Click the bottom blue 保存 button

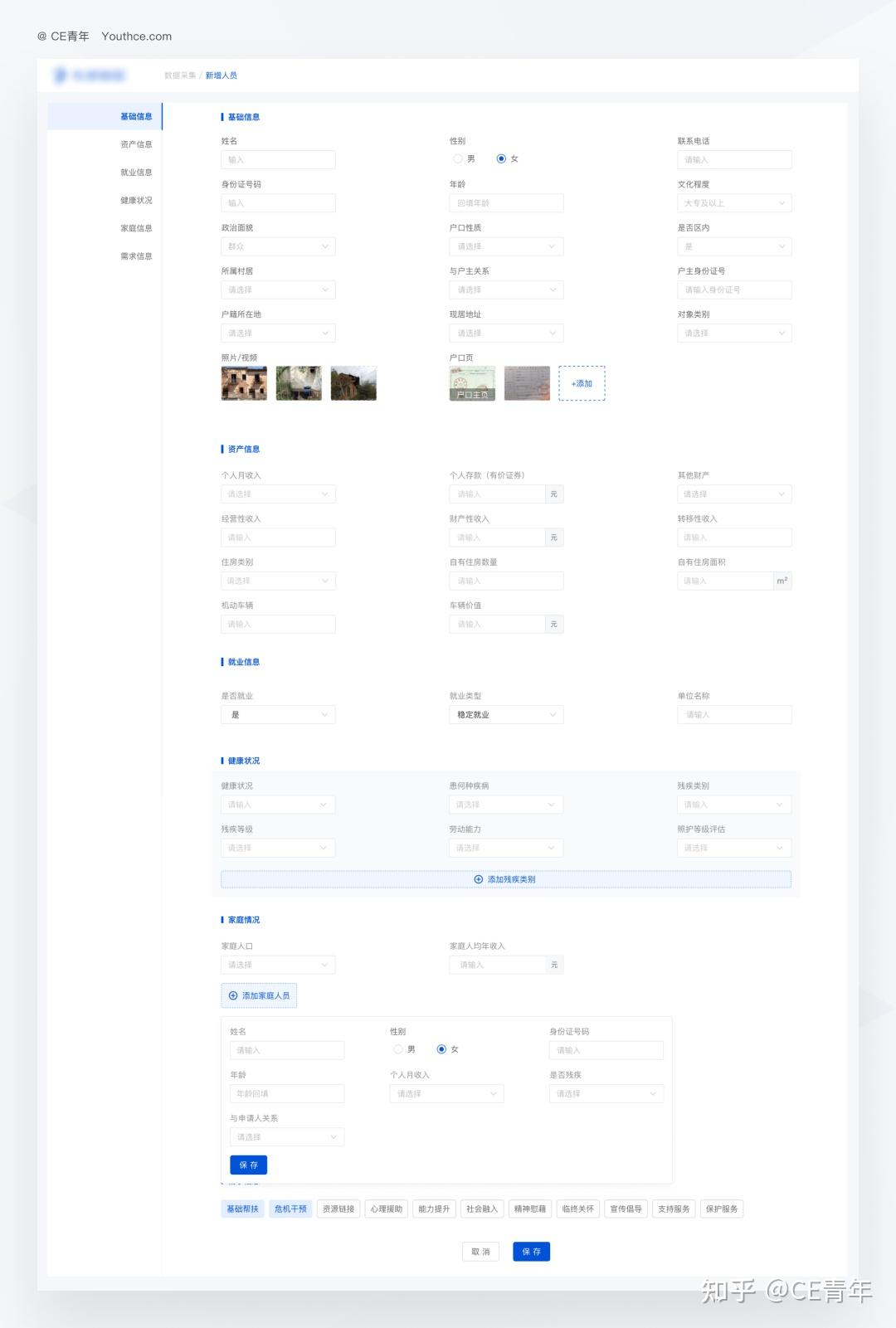pos(531,1252)
